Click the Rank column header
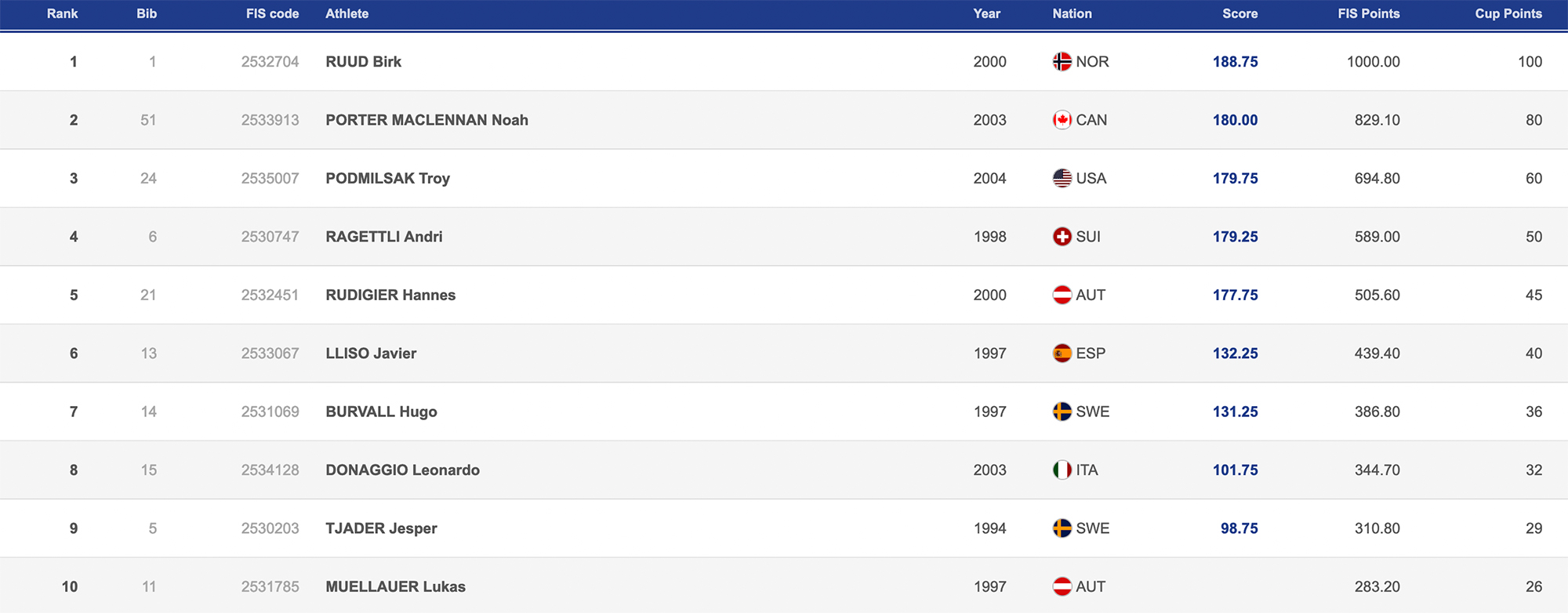Screen dimensions: 1568x613 (62, 14)
